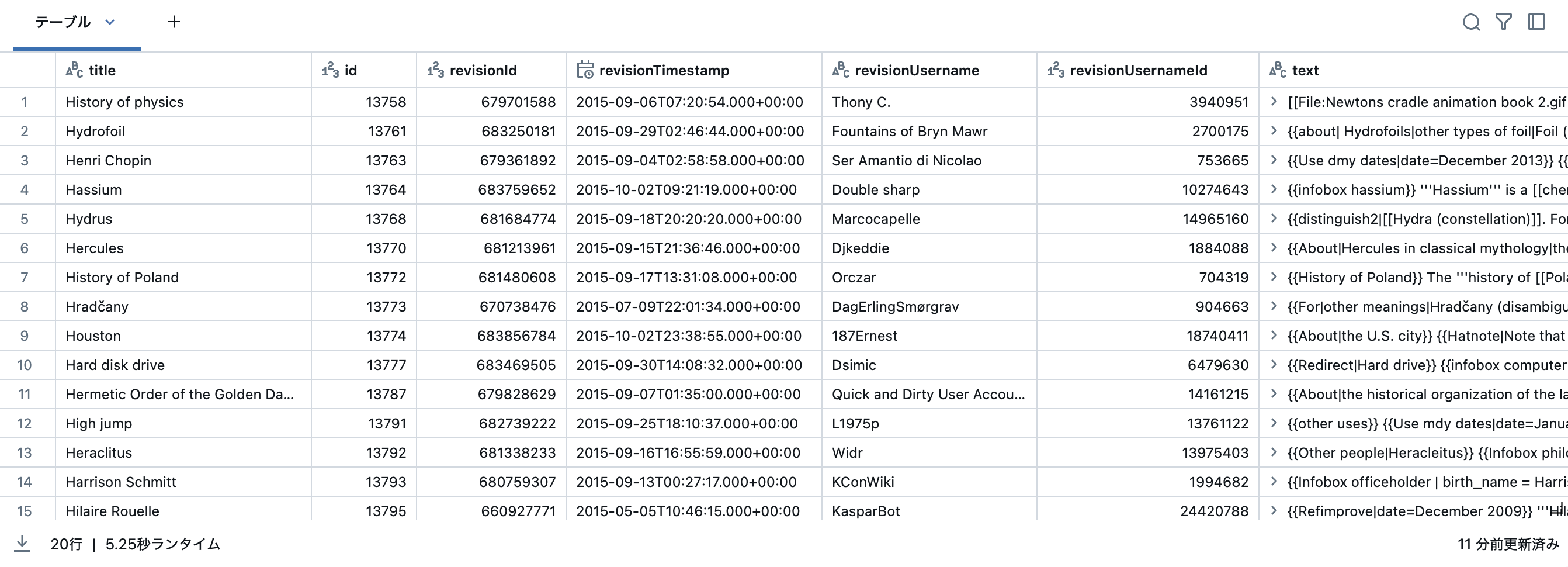Viewport: 1568px width, 567px height.
Task: Expand the text cell on History of physics row
Action: pyautogui.click(x=1274, y=102)
